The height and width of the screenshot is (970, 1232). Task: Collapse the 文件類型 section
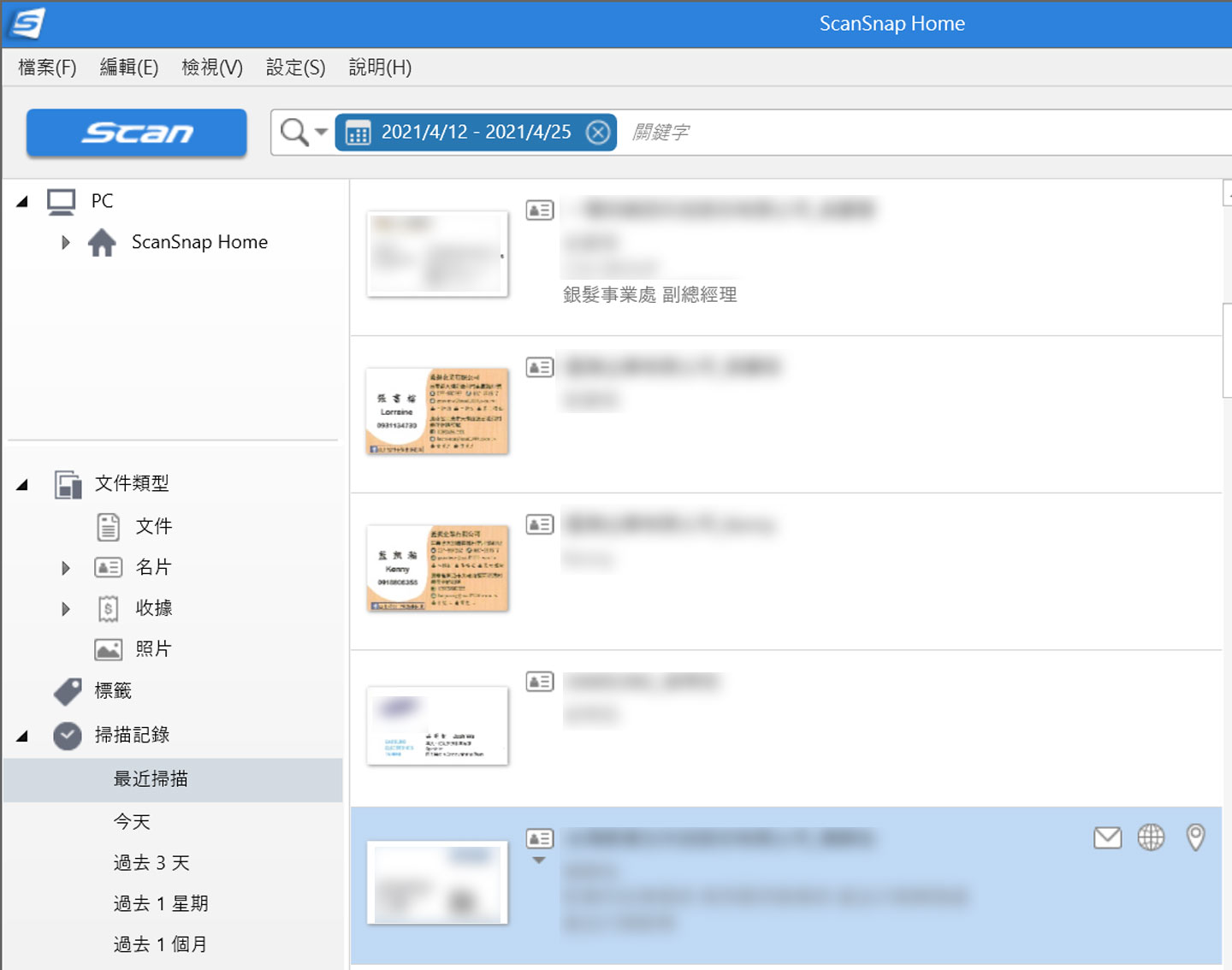23,482
